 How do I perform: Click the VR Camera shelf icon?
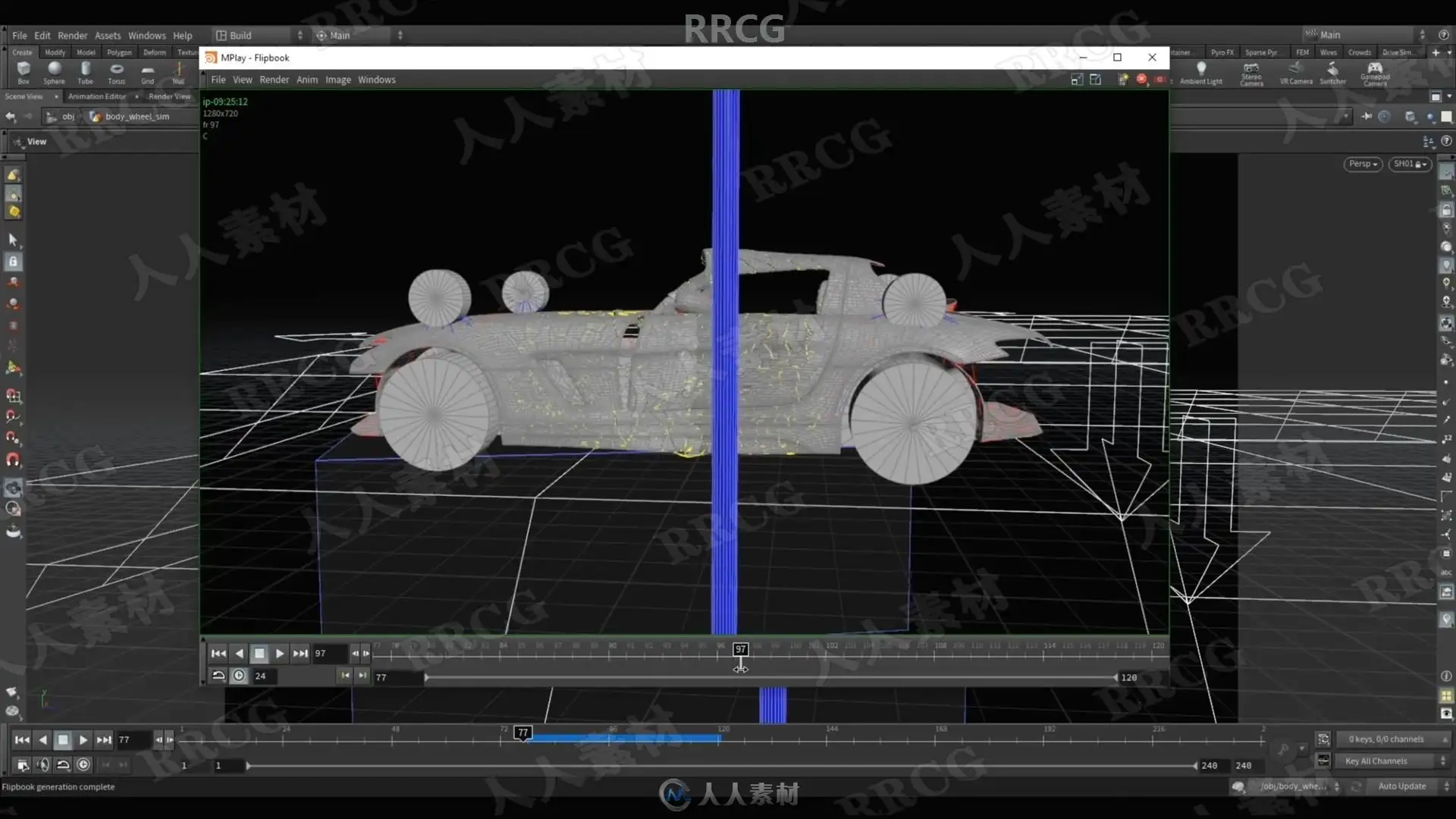(x=1296, y=73)
